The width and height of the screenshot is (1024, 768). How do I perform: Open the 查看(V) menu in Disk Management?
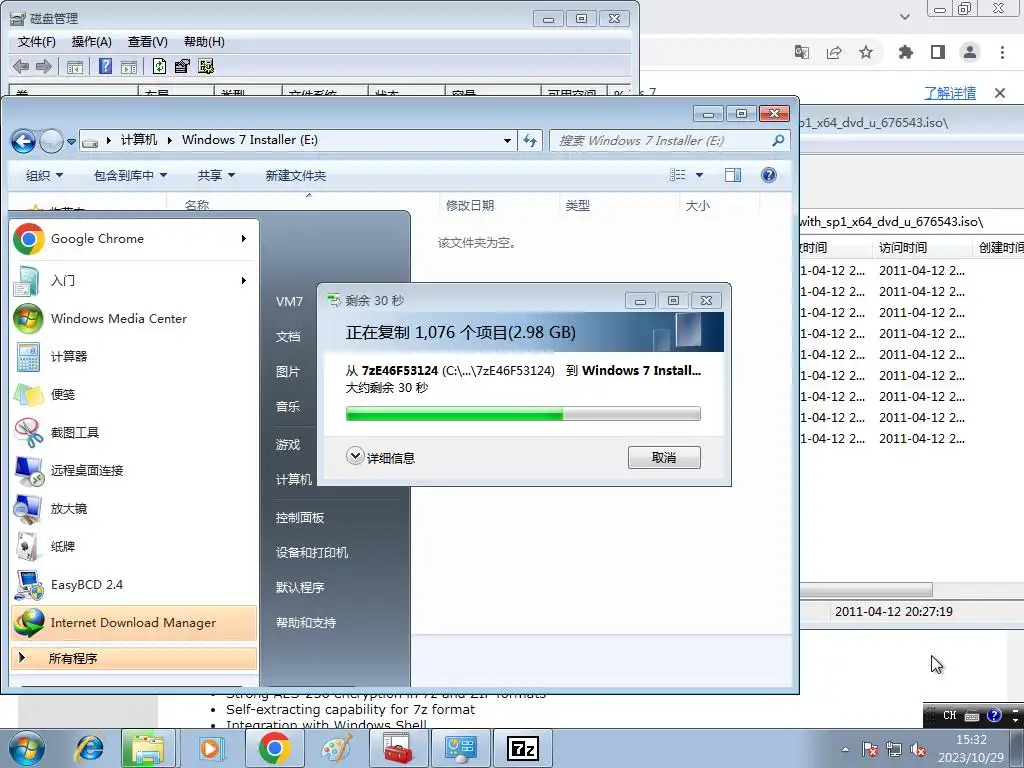pos(148,42)
